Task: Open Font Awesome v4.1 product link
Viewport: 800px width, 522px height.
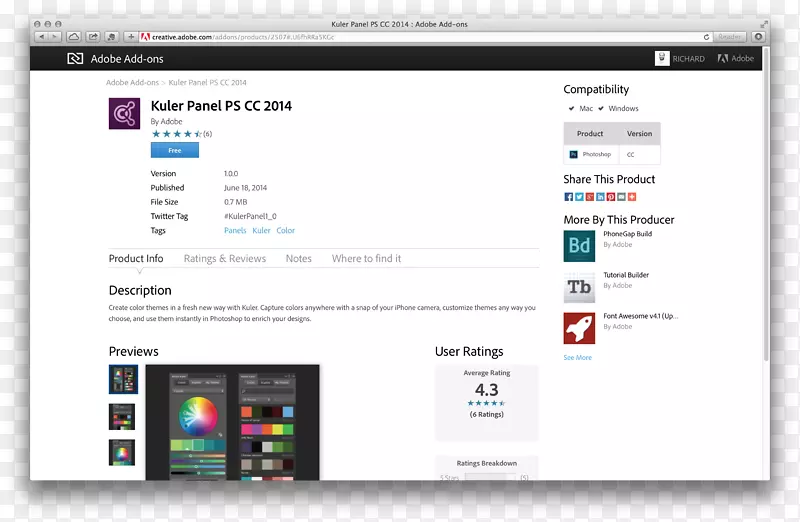Action: coord(641,316)
